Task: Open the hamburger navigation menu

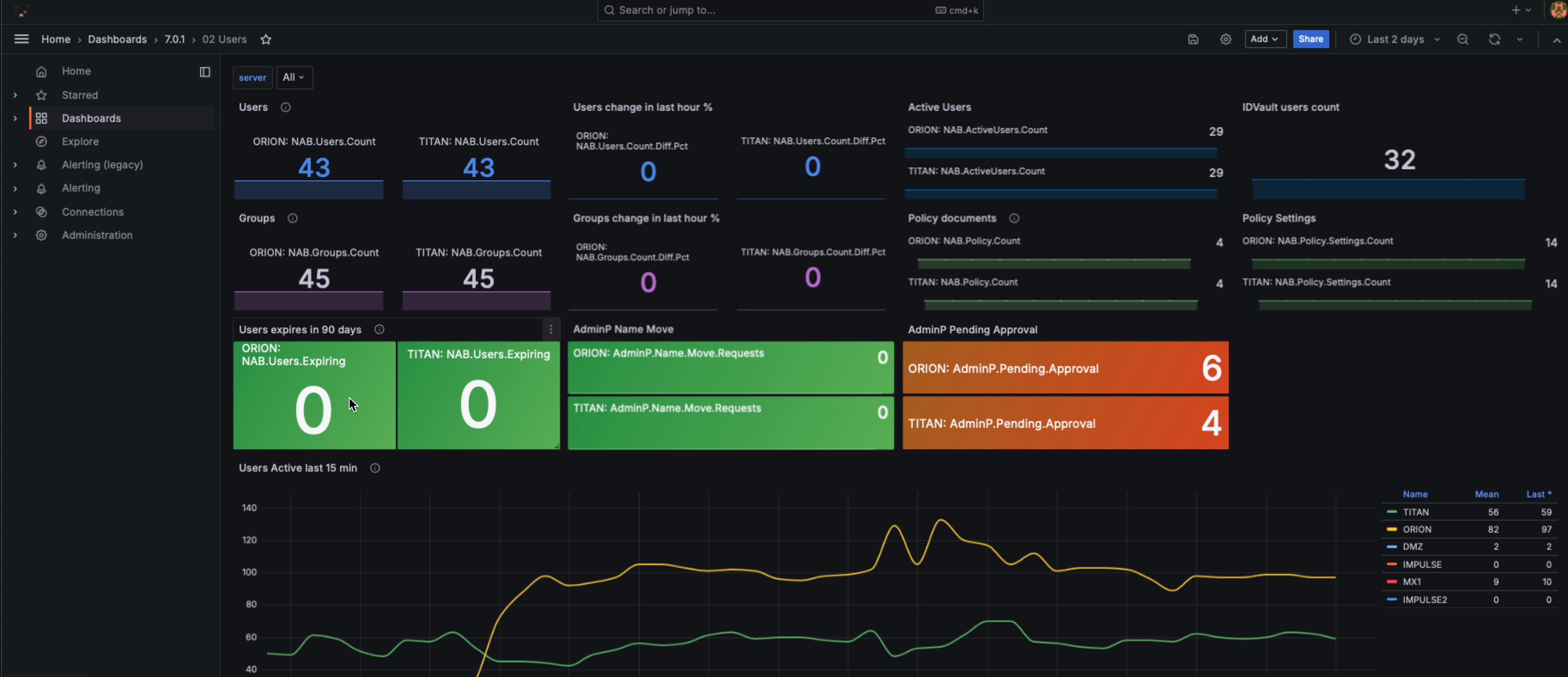Action: [x=21, y=39]
